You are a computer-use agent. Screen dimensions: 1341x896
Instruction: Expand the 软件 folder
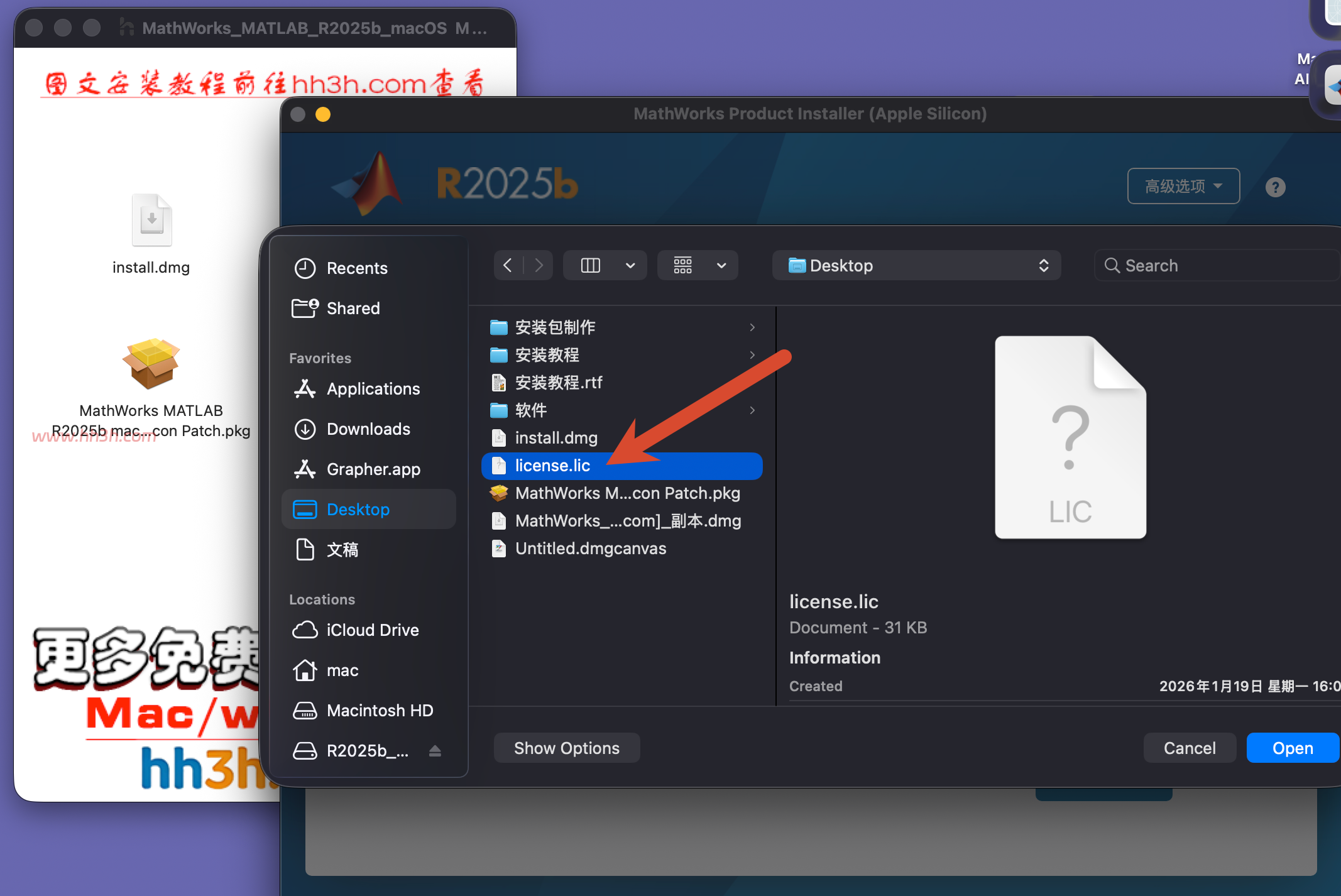pos(752,410)
